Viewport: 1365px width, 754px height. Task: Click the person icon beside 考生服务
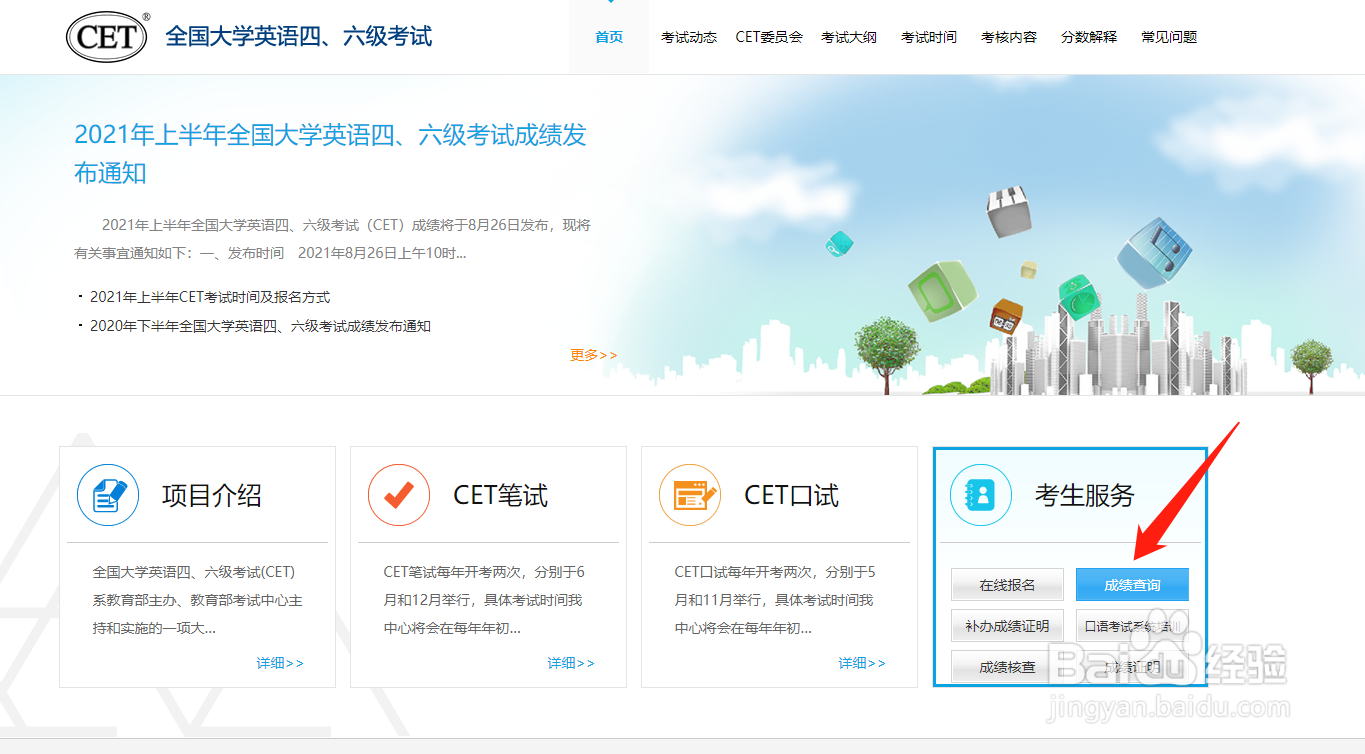tap(980, 494)
